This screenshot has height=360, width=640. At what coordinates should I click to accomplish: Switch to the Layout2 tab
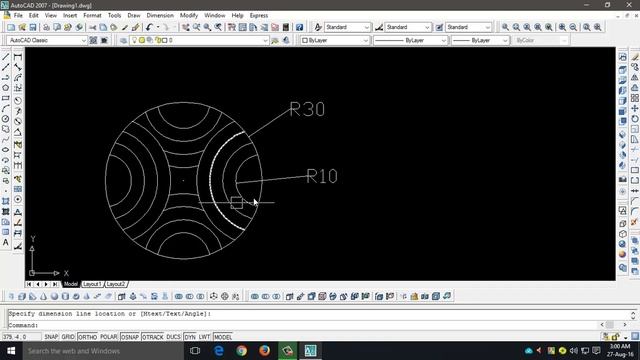[x=116, y=284]
